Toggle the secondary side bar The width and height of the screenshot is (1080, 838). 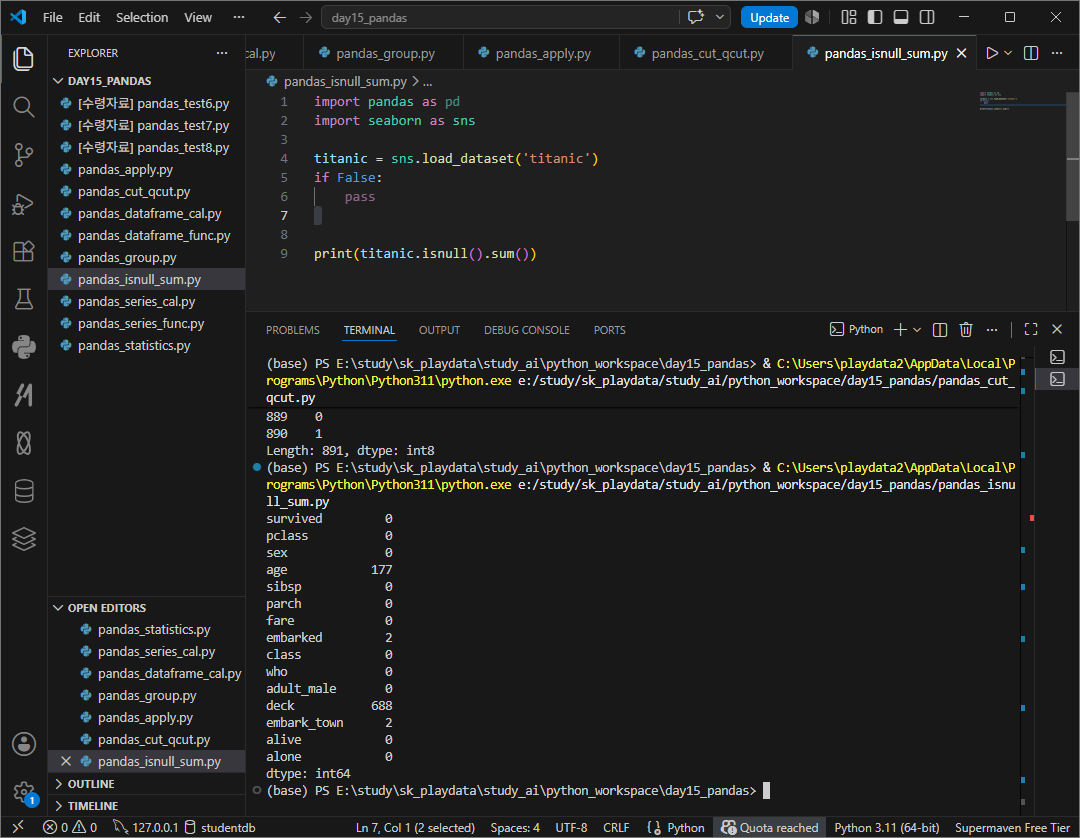(x=927, y=17)
